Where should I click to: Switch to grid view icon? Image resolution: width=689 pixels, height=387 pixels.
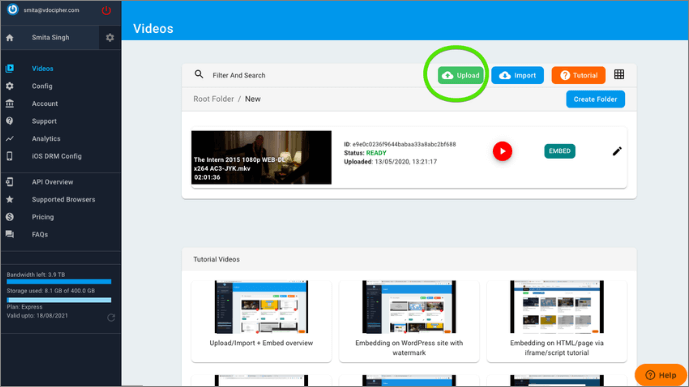619,75
